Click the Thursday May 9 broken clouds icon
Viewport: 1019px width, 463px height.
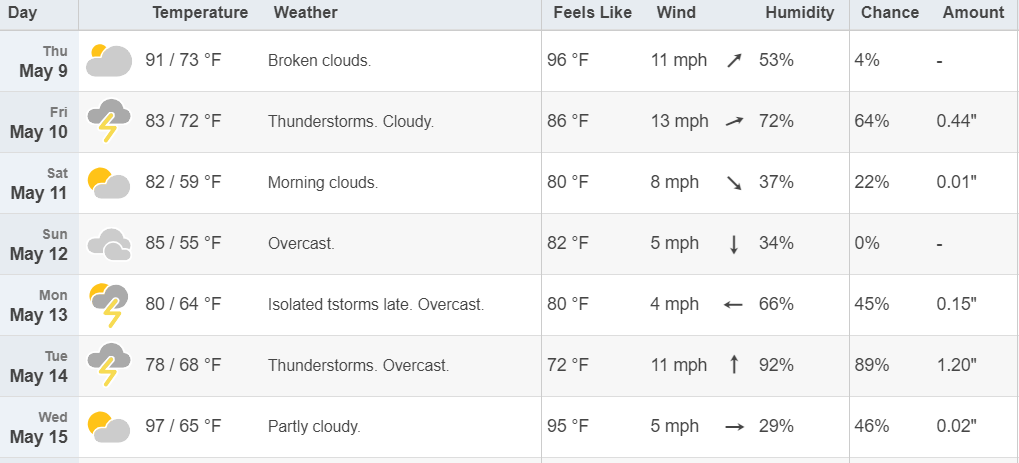(109, 60)
